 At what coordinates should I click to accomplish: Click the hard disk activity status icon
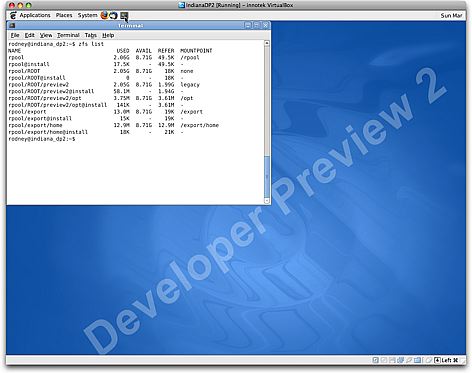coord(375,360)
